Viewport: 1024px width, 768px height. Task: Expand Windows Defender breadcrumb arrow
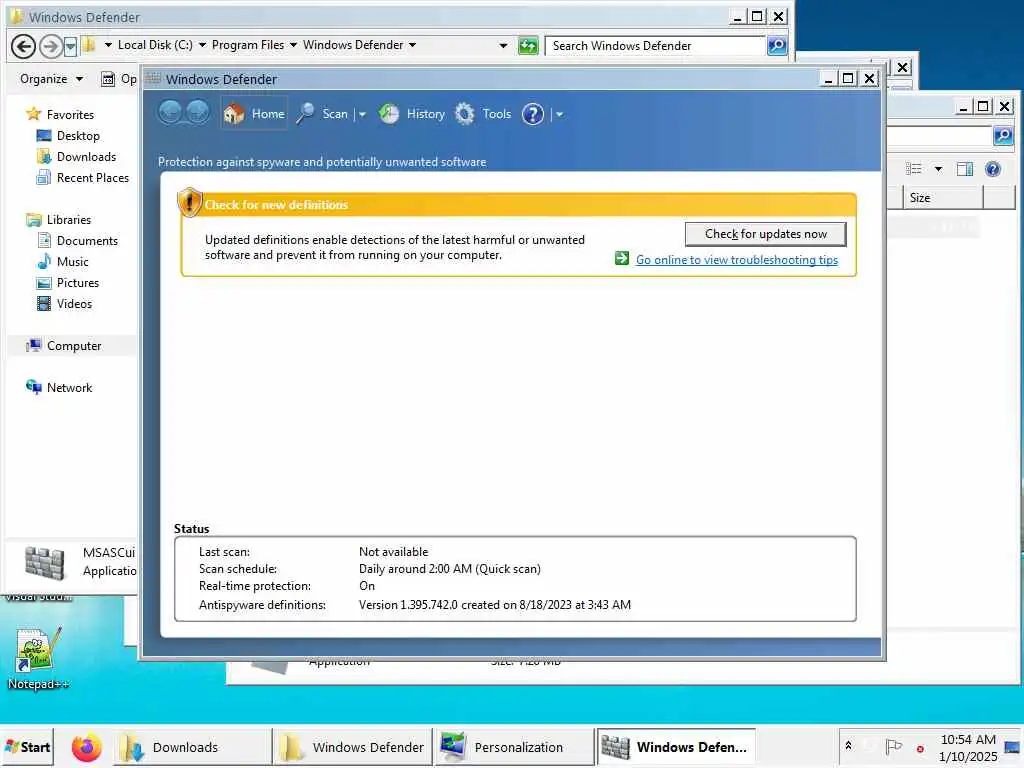(412, 45)
